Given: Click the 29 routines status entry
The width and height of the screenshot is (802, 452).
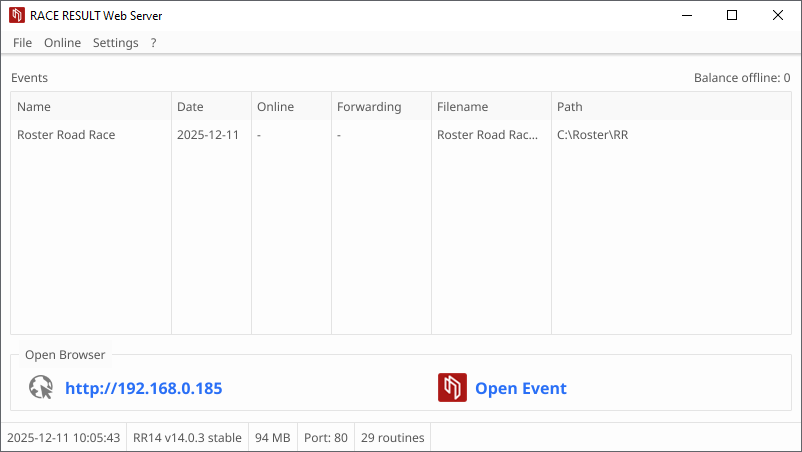Looking at the screenshot, I should tap(392, 438).
